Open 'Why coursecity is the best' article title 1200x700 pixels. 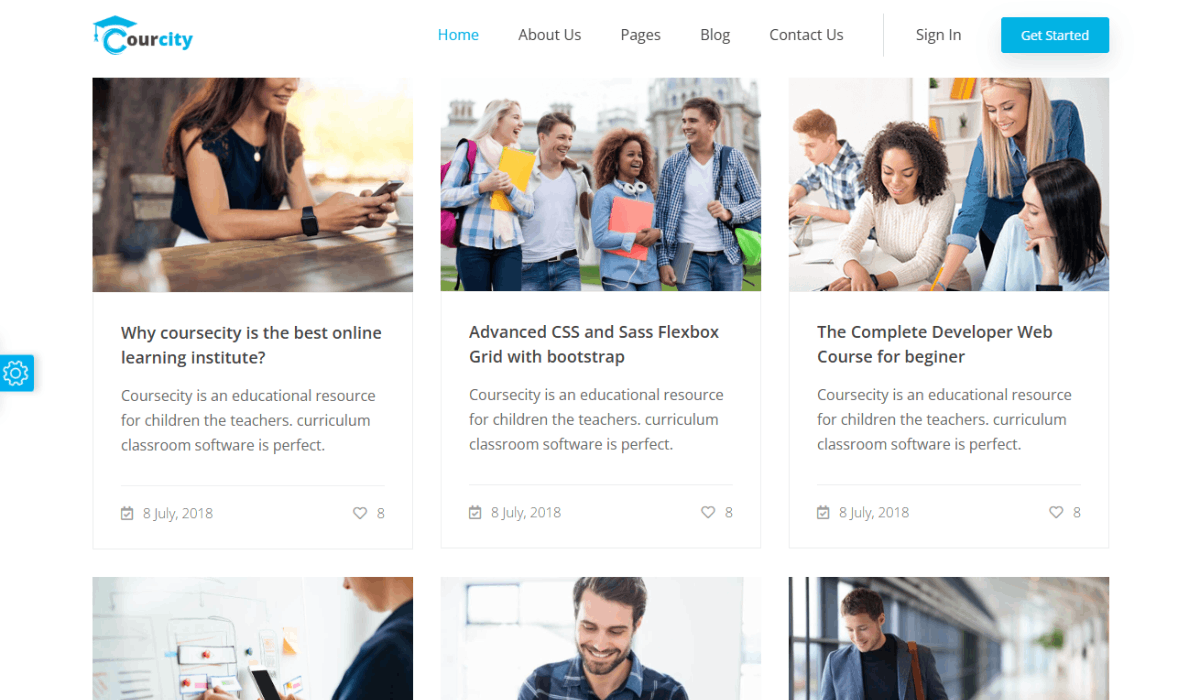point(251,345)
